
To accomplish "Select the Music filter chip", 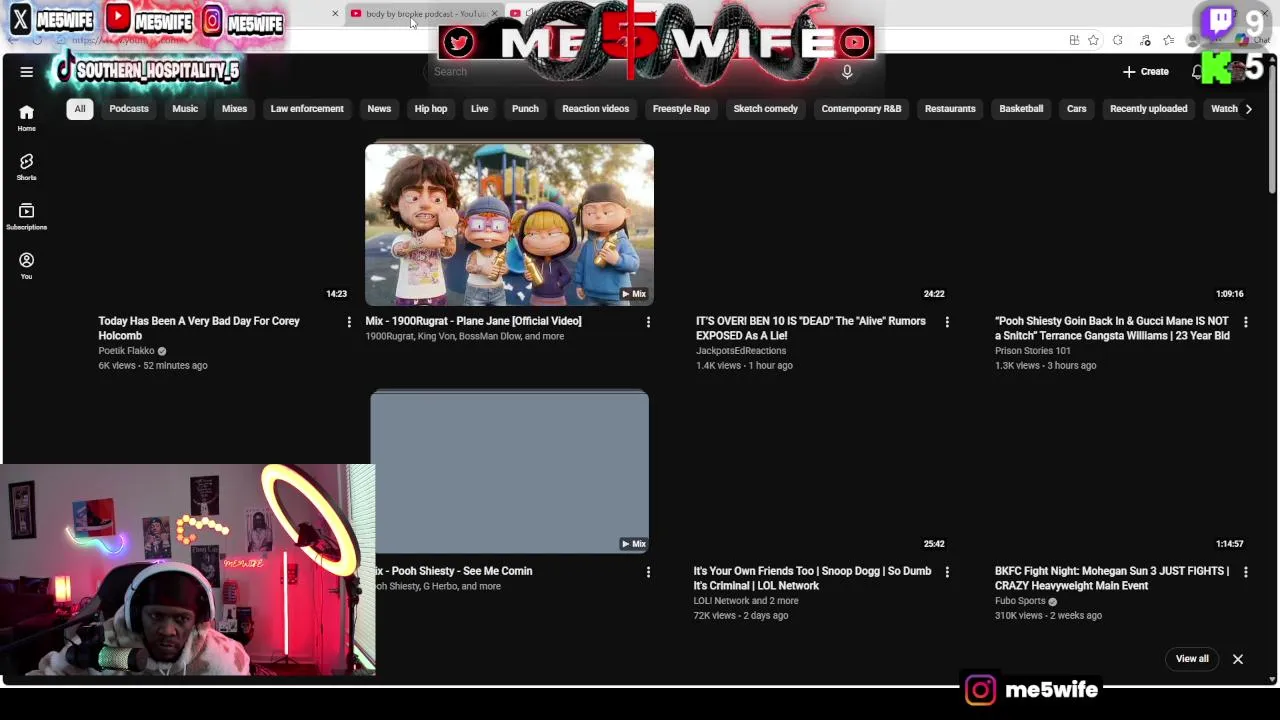I will [x=185, y=109].
